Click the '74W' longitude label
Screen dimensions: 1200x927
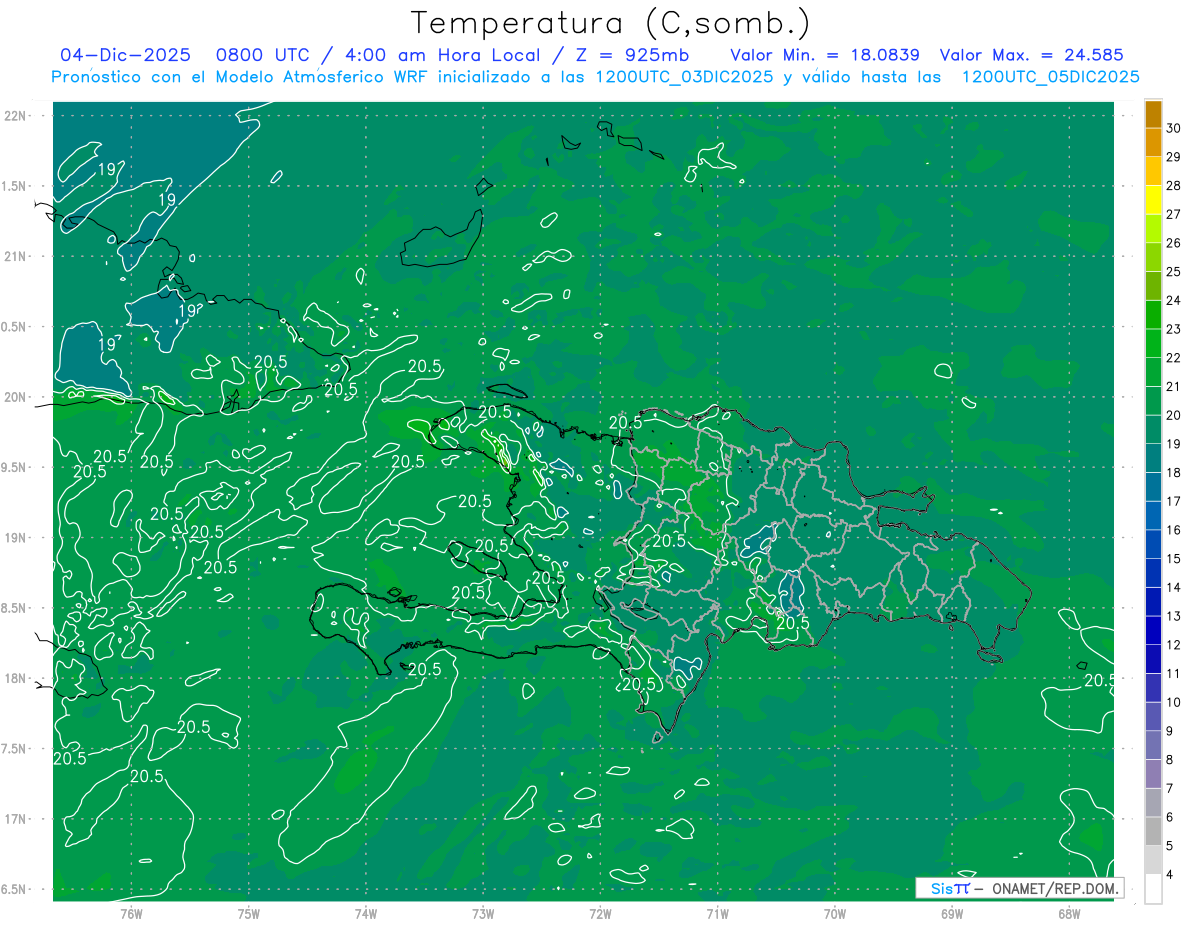point(366,913)
